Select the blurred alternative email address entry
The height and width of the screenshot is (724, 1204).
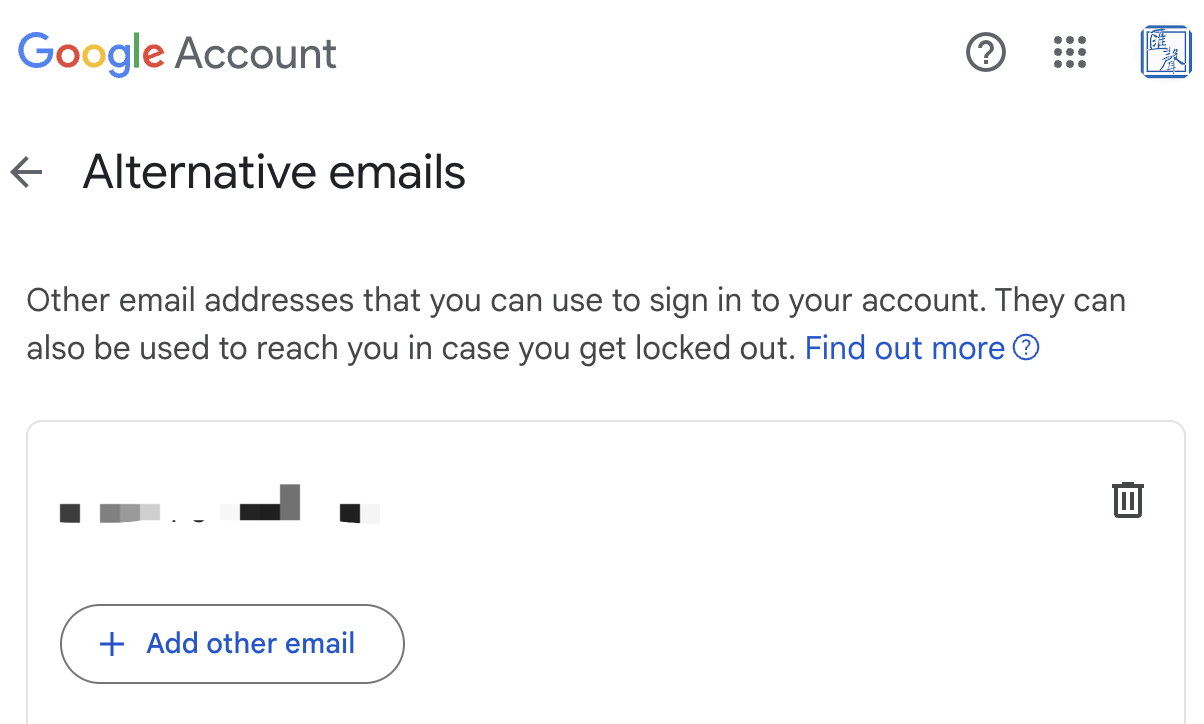[x=220, y=510]
